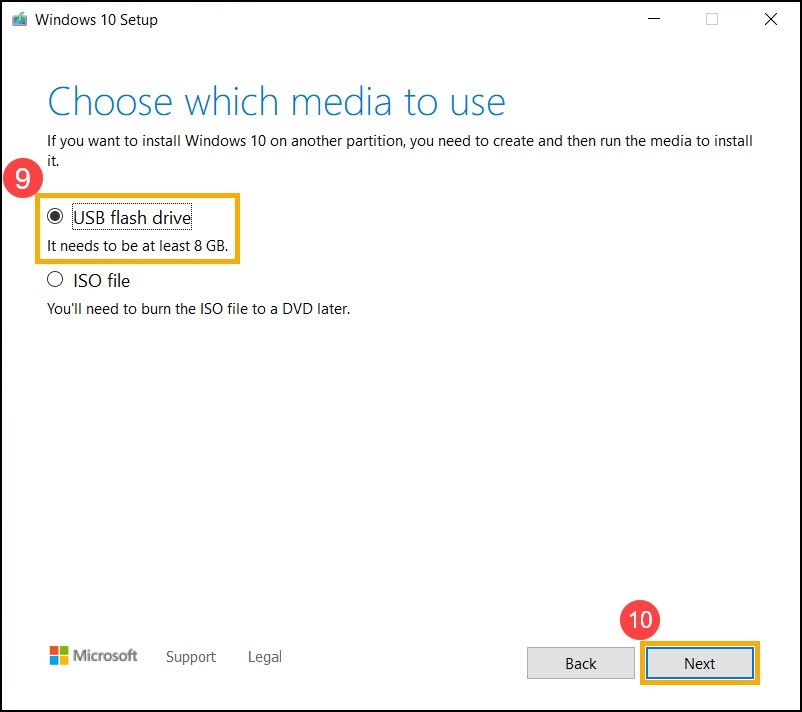The width and height of the screenshot is (802, 712).
Task: Maximize the setup window
Action: coord(713,19)
